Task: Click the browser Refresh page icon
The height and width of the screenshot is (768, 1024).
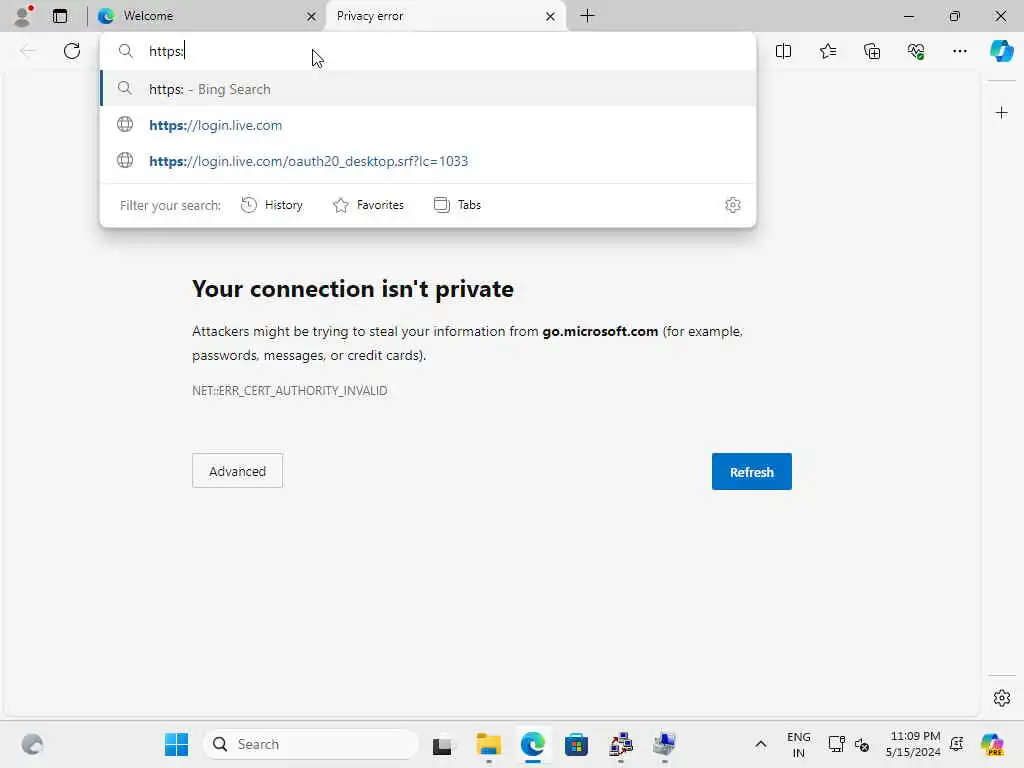Action: pos(72,51)
